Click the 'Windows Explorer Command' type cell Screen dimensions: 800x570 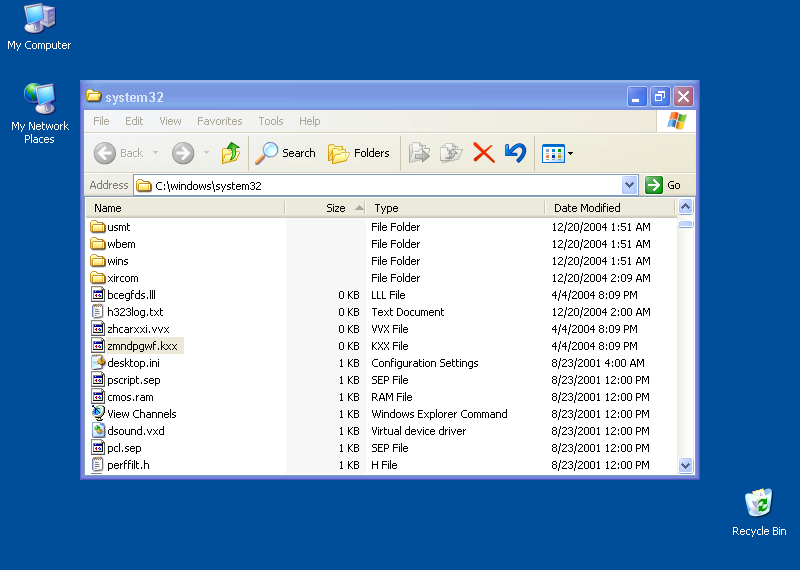pyautogui.click(x=439, y=414)
